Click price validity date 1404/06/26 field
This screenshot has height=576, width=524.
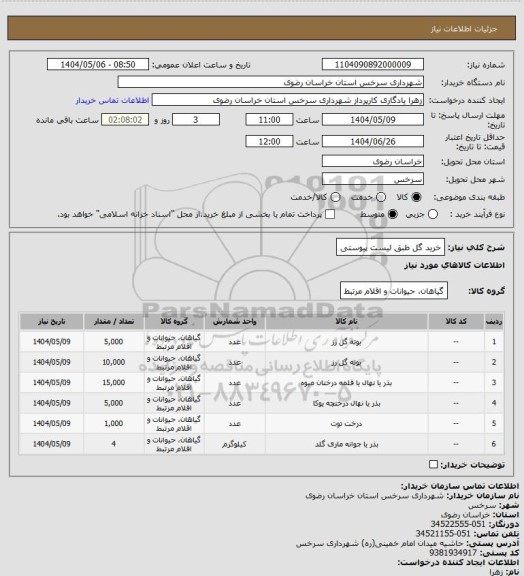[x=373, y=141]
